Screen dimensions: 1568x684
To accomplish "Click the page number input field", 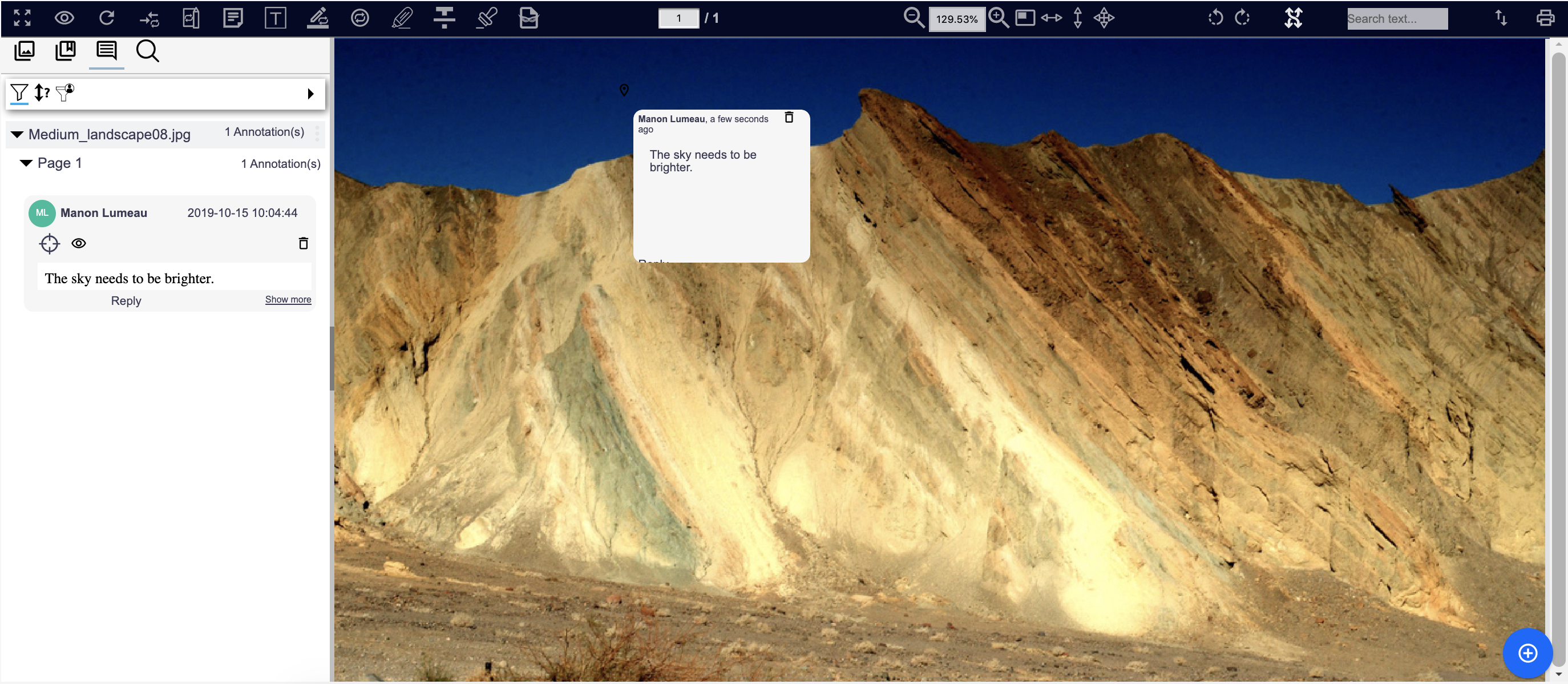I will click(678, 18).
